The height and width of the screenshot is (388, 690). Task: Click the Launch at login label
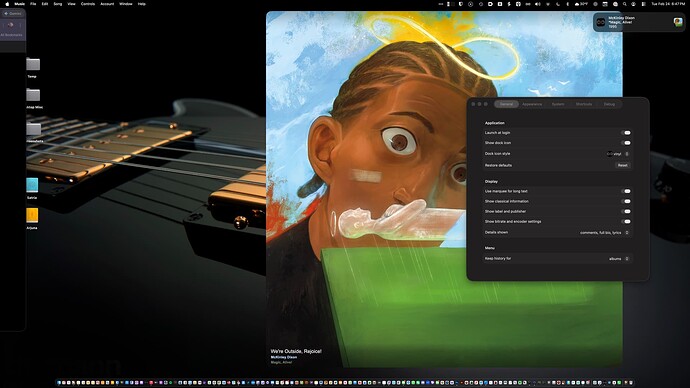pos(497,133)
